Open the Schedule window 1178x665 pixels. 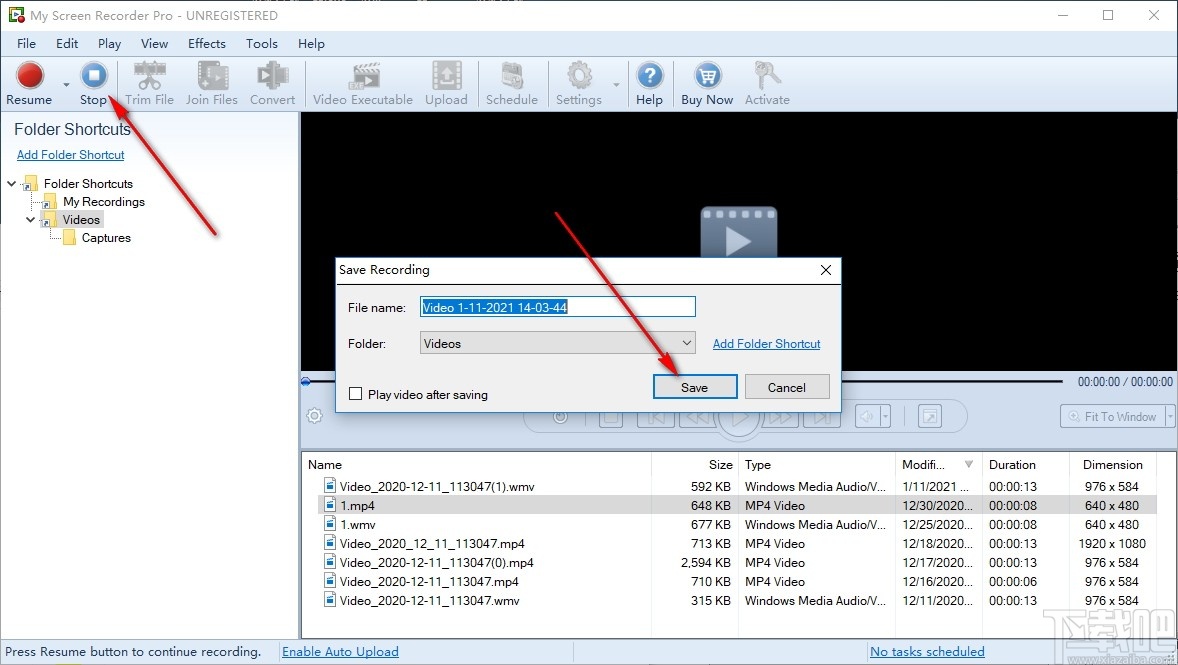click(x=512, y=83)
